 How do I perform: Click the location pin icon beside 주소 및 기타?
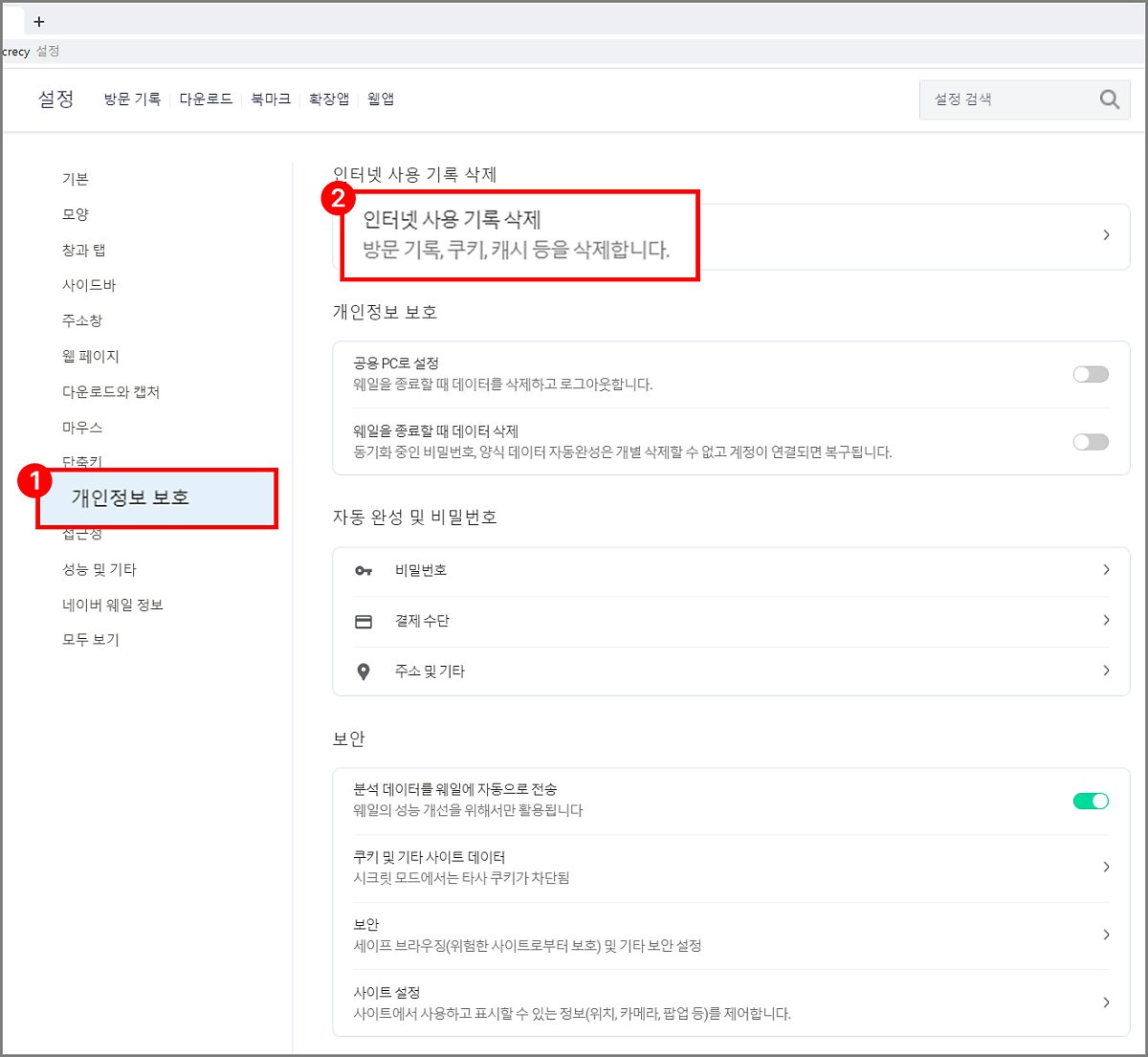364,672
